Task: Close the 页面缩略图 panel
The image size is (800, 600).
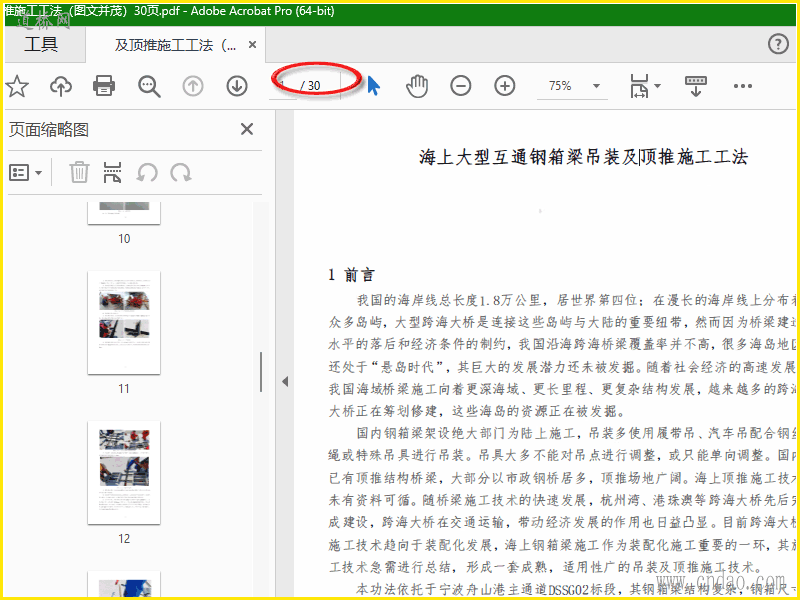Action: pos(247,129)
